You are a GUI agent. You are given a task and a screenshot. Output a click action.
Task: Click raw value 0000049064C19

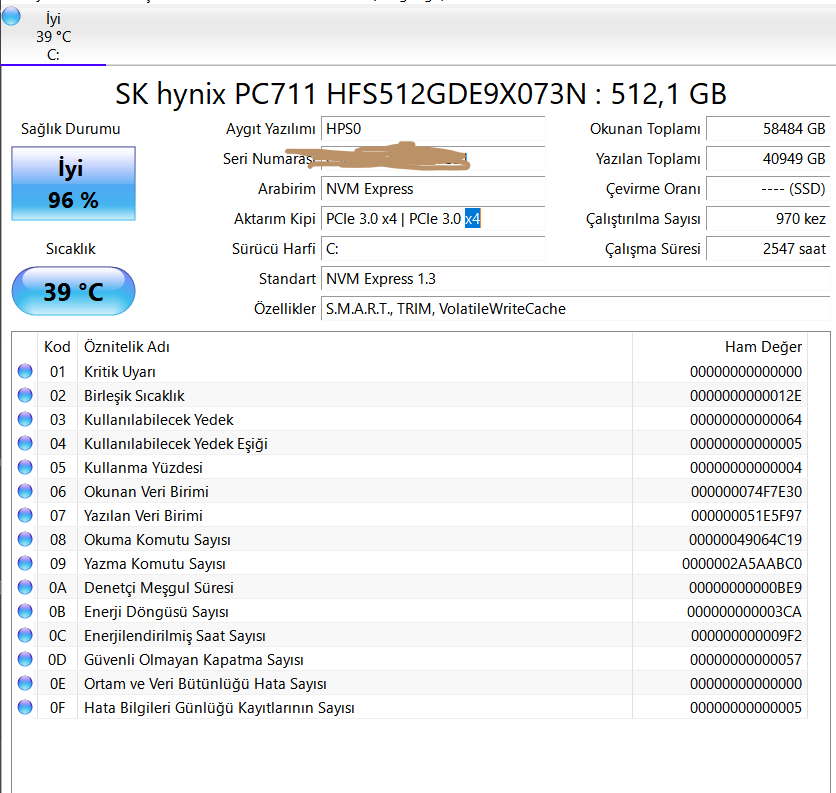pyautogui.click(x=745, y=540)
